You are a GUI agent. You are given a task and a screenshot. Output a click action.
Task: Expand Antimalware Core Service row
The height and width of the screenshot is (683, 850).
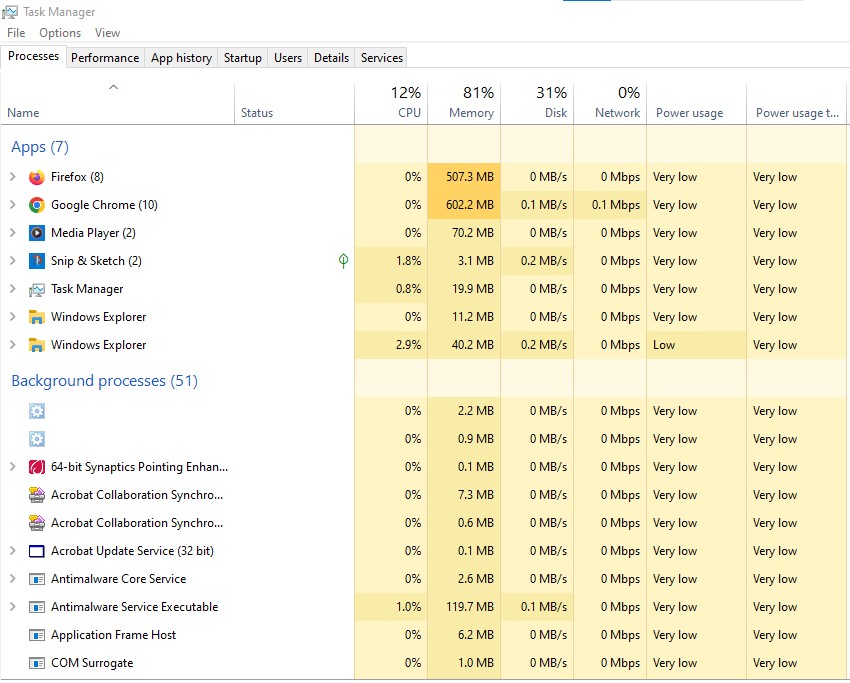[x=12, y=579]
